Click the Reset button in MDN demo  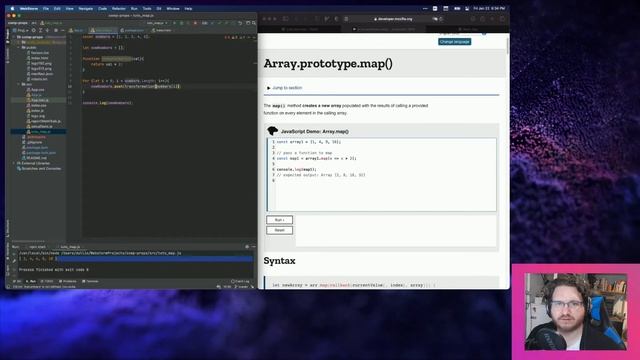pyautogui.click(x=280, y=230)
